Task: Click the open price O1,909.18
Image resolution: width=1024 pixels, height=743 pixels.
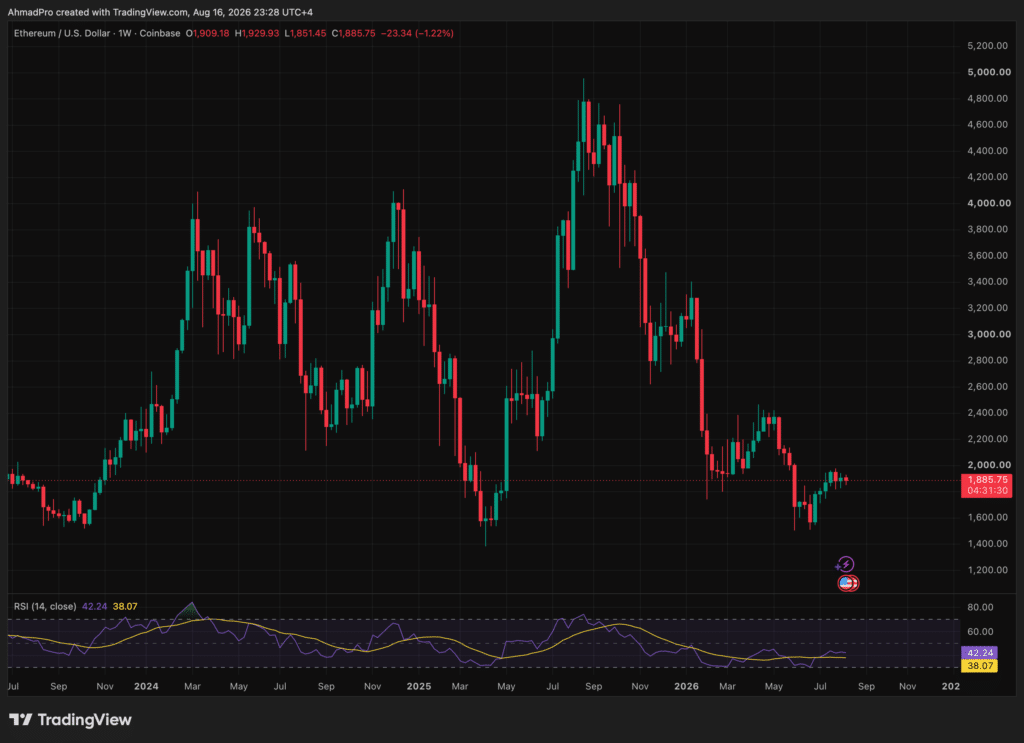Action: click(x=208, y=33)
